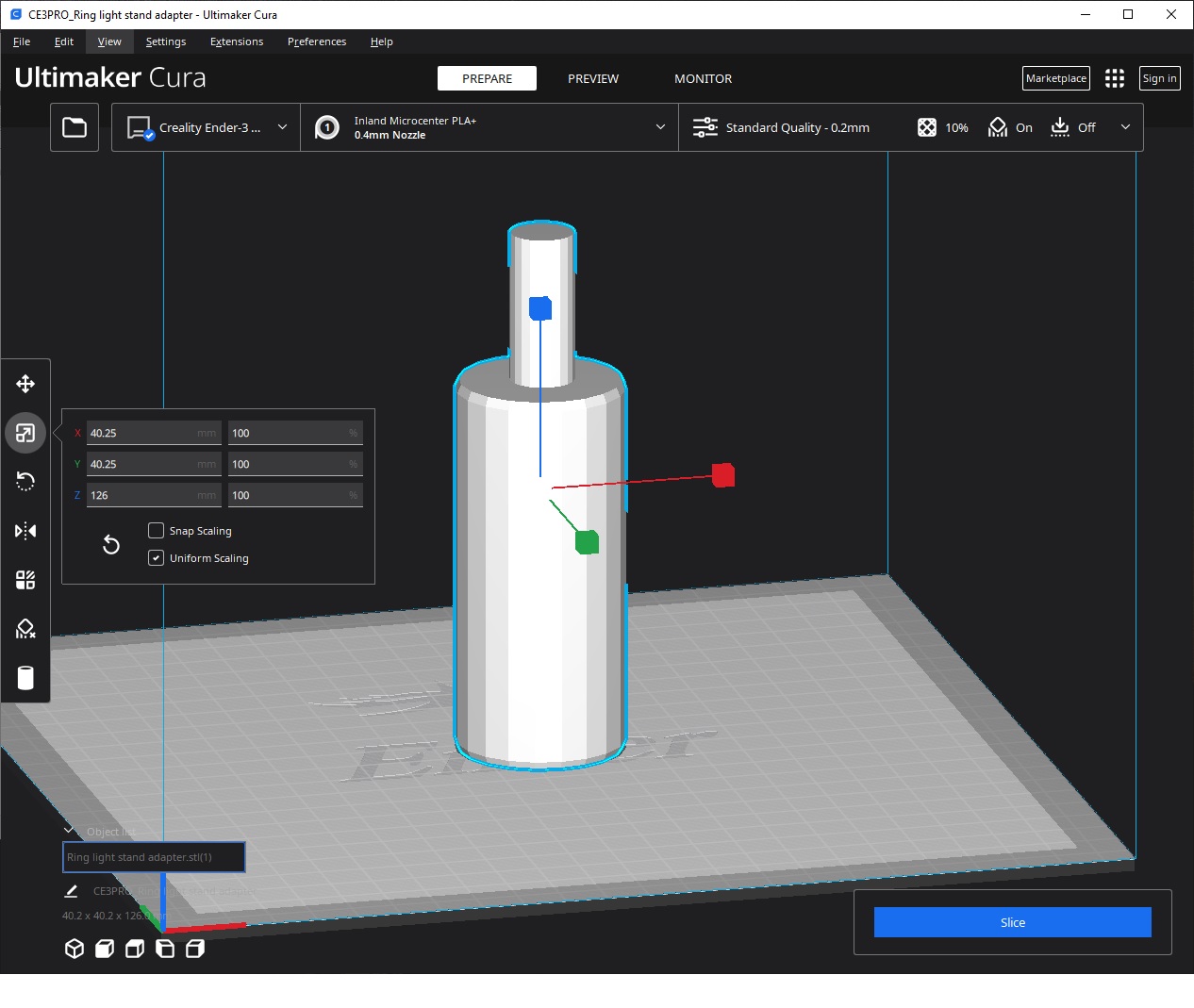Click the infill 10% icon
1194x1008 pixels.
[927, 127]
